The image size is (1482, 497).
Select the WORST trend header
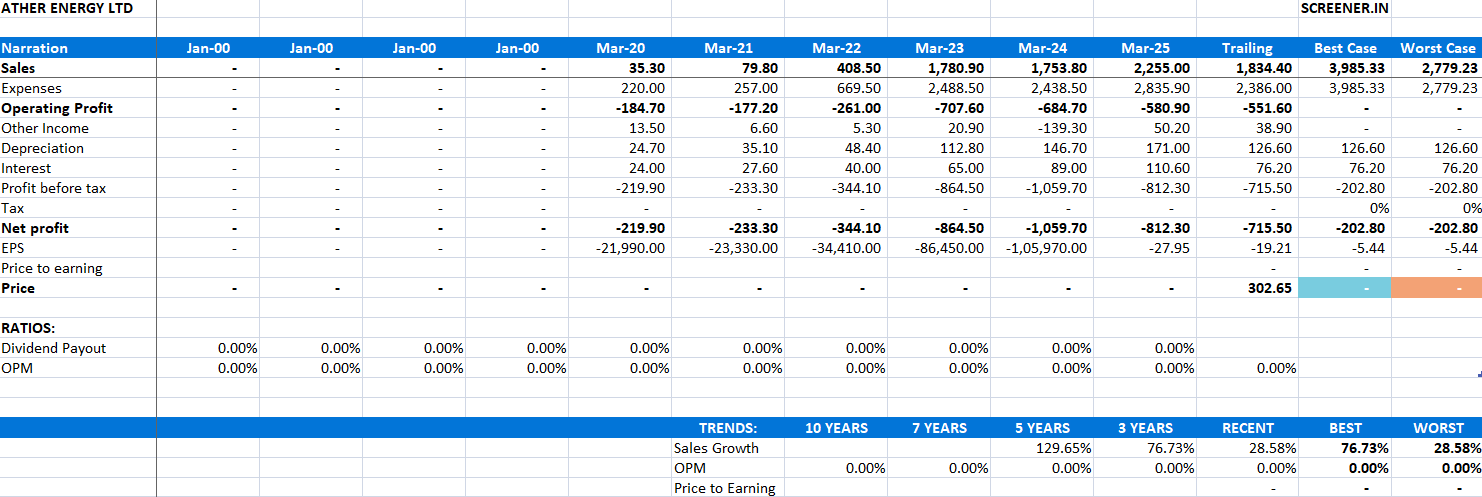click(x=1438, y=428)
